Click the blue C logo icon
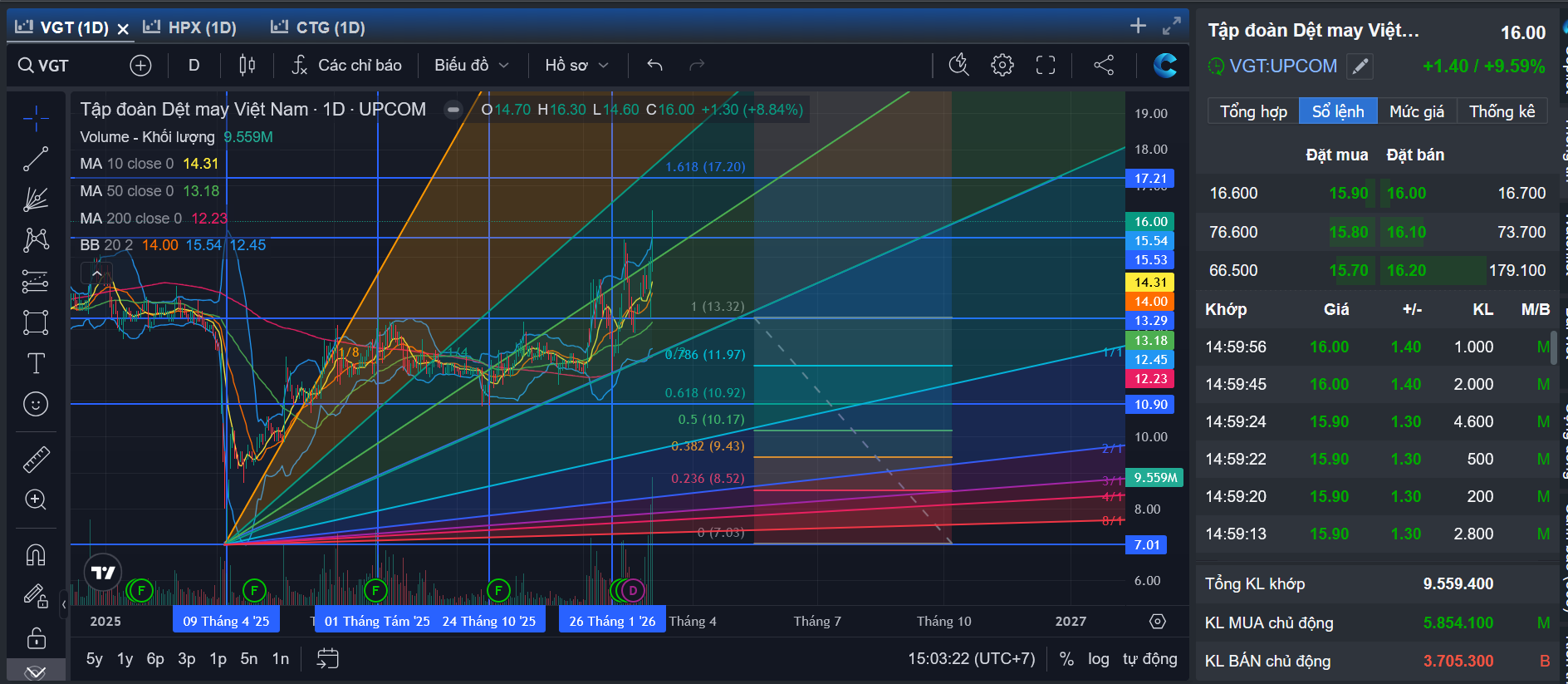The width and height of the screenshot is (1568, 684). click(x=1165, y=65)
